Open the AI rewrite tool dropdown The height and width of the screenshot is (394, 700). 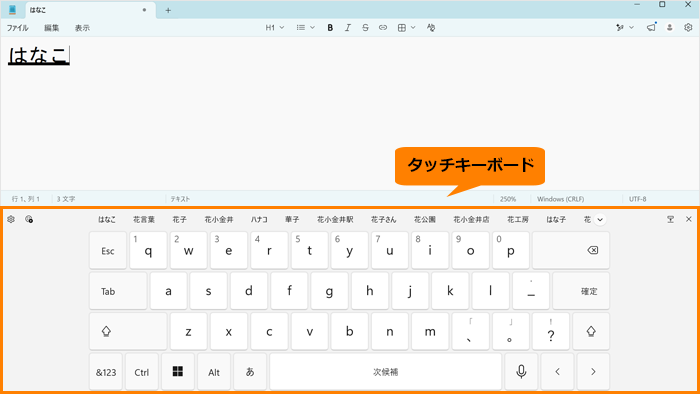click(x=625, y=28)
